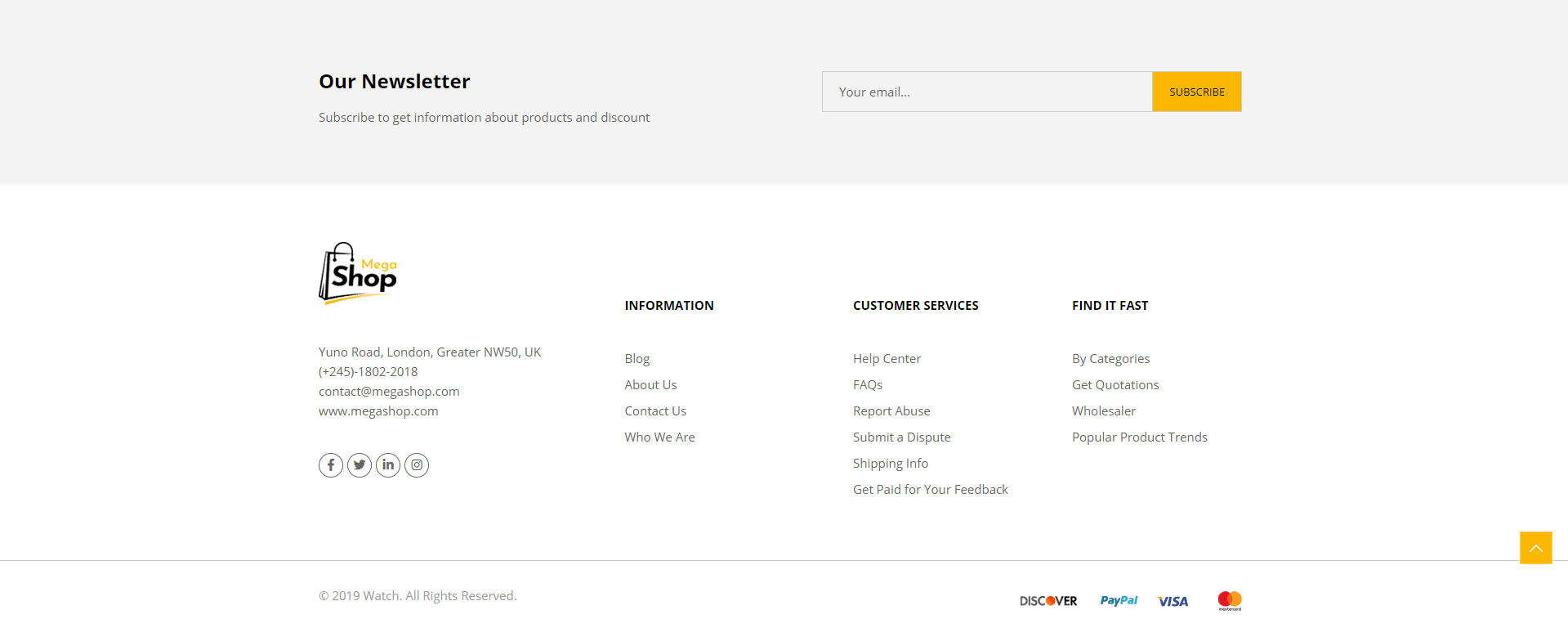1568x619 pixels.
Task: Open Get Paid for Your Feedback
Action: [x=931, y=490]
